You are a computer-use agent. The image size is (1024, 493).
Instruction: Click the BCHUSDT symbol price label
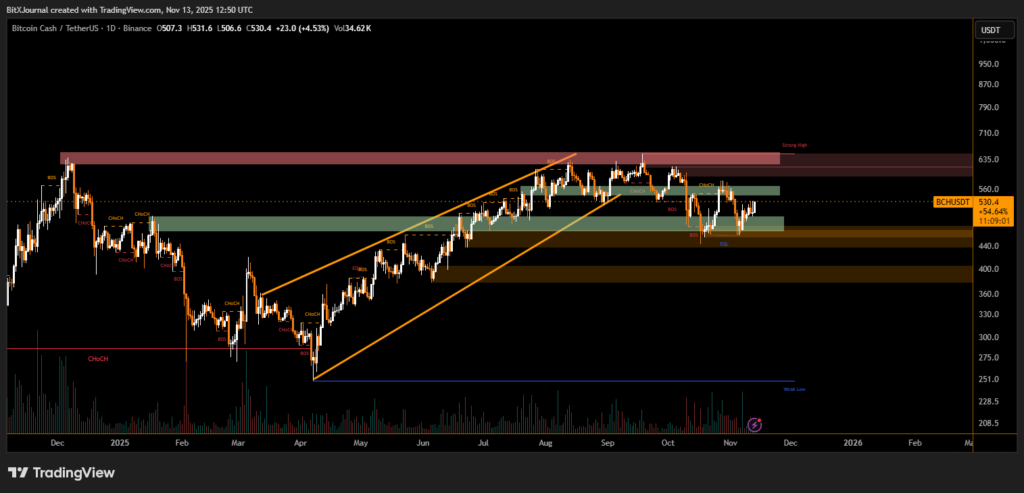coord(953,202)
